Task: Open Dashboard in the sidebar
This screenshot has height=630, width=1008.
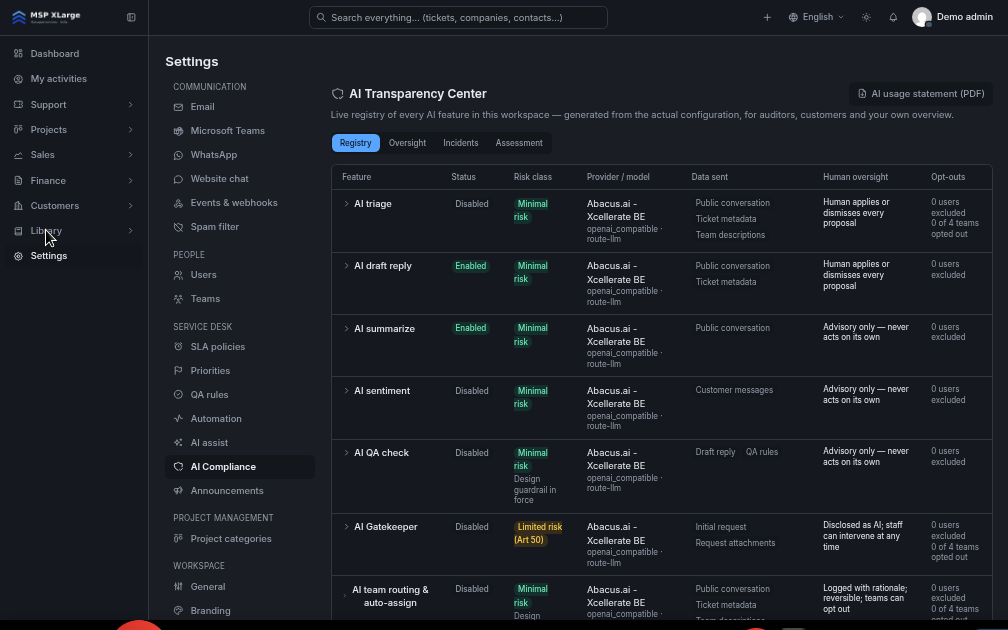Action: [55, 53]
